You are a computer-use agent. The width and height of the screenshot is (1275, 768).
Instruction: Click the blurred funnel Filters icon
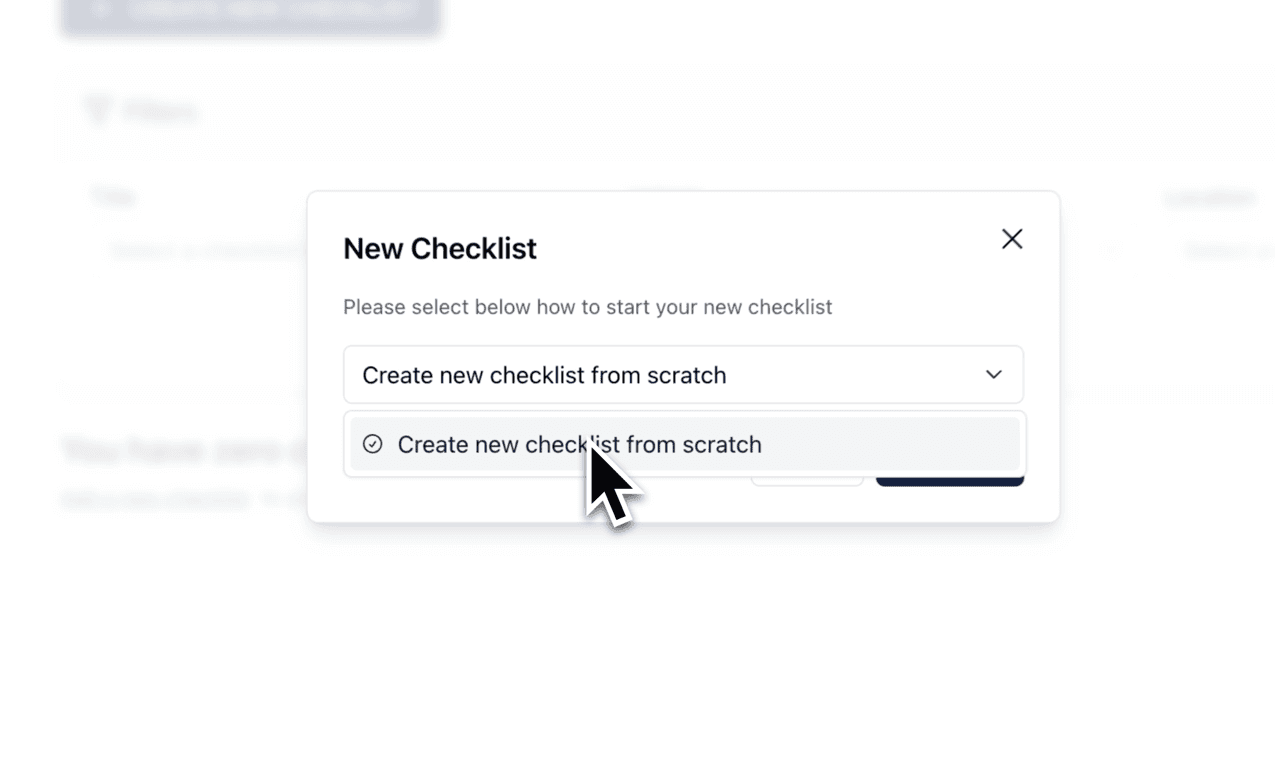pyautogui.click(x=97, y=110)
